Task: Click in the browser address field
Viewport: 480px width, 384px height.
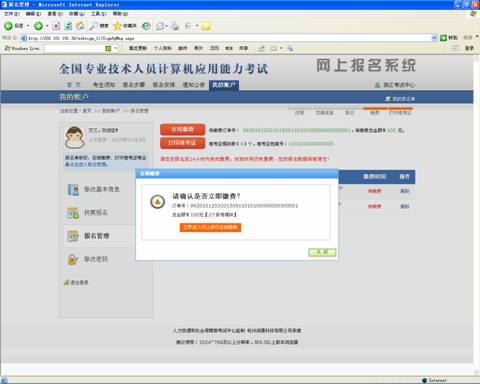Action: click(226, 38)
